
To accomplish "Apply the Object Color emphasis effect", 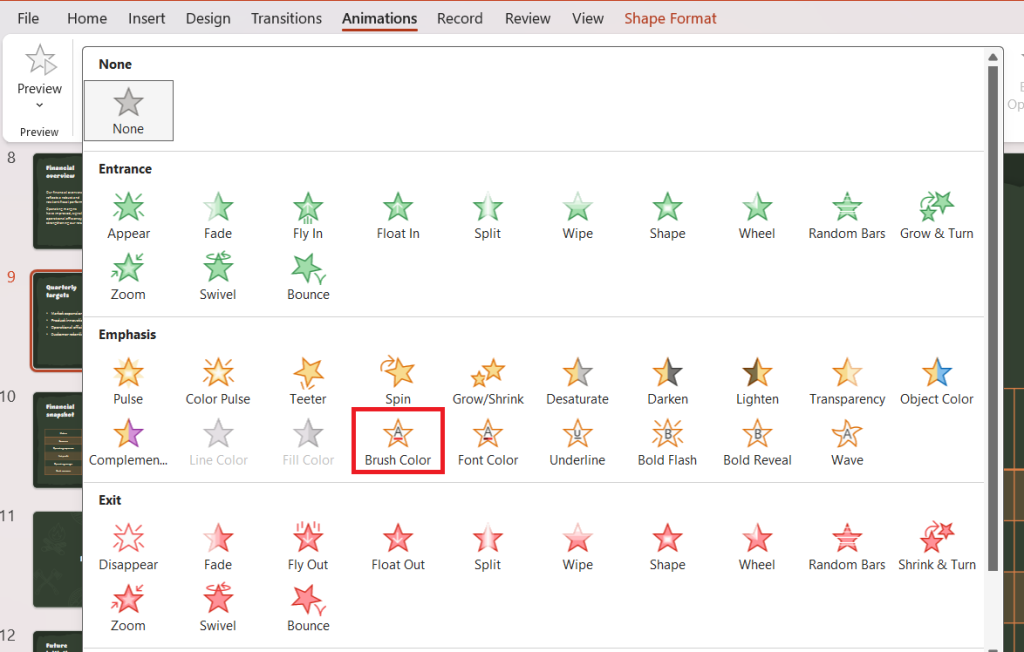I will click(x=936, y=377).
